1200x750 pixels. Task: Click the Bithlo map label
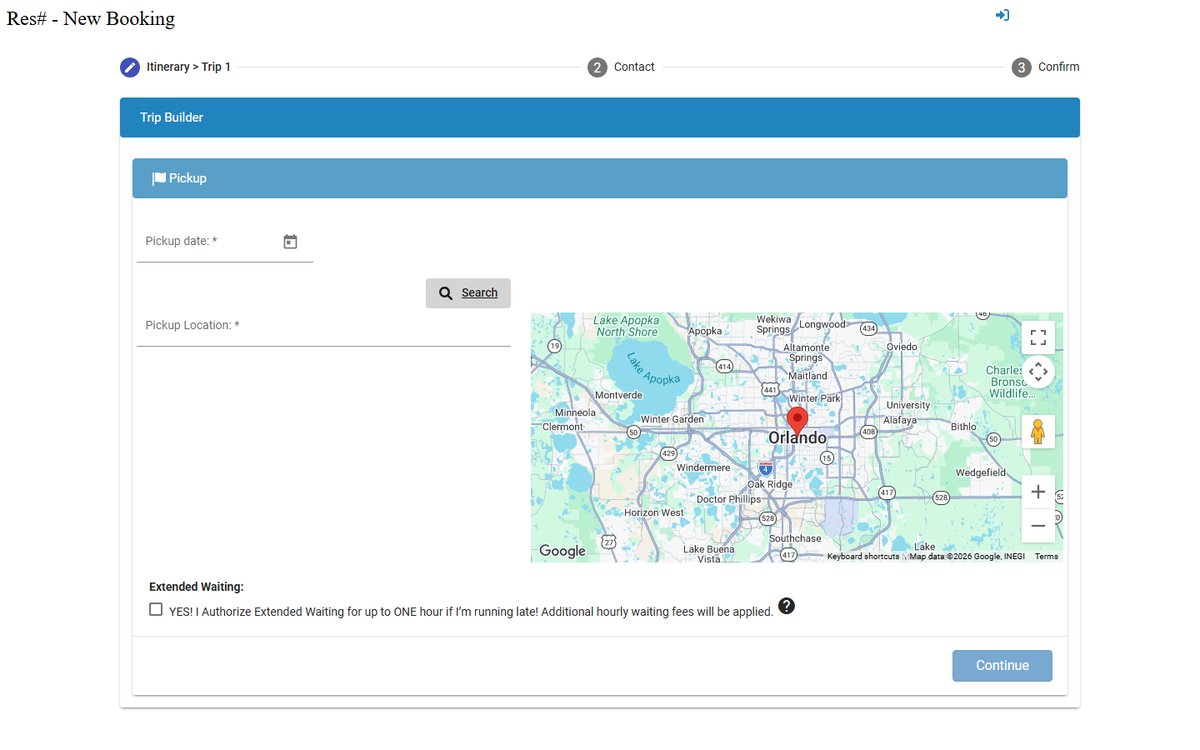pyautogui.click(x=963, y=427)
